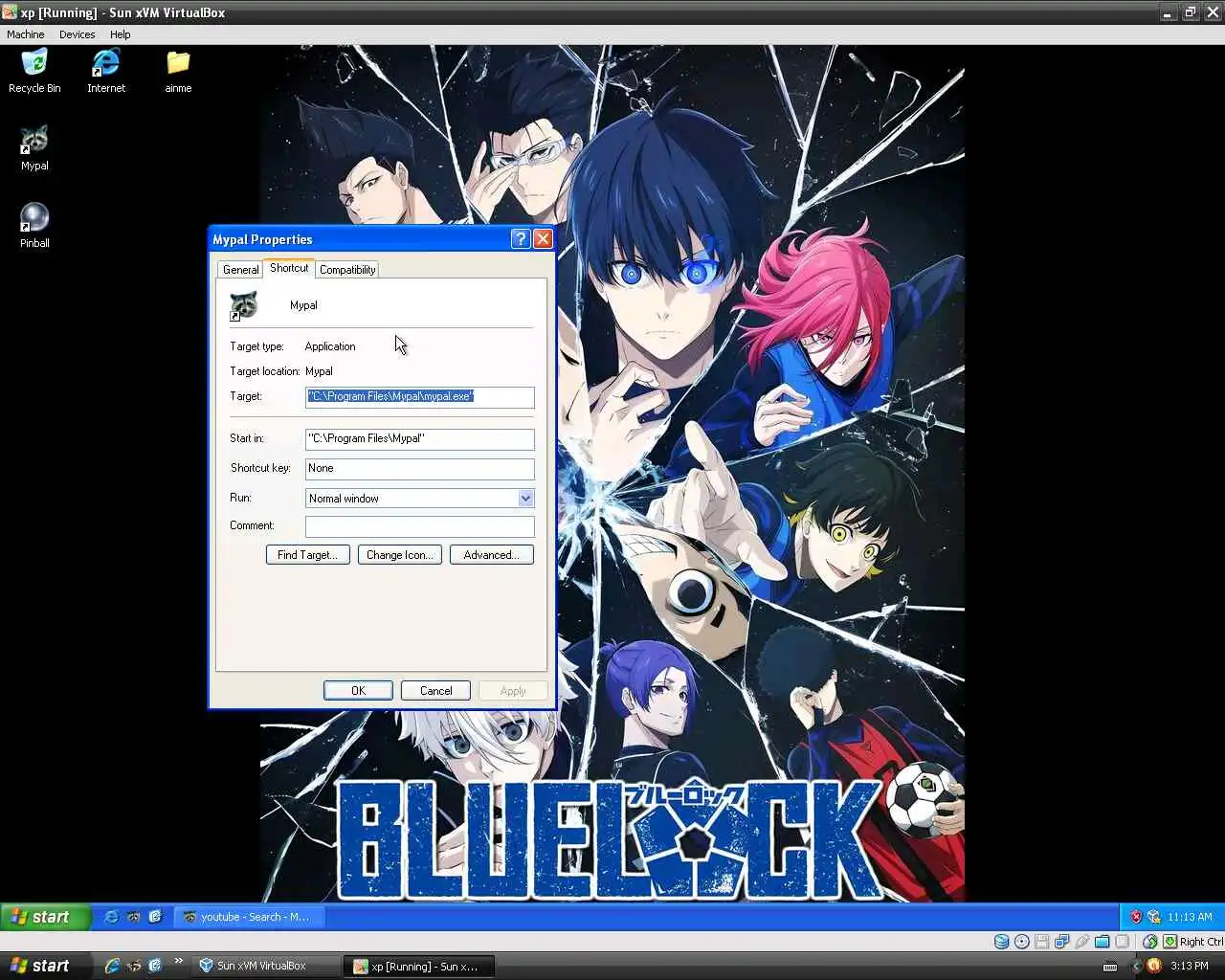Image resolution: width=1225 pixels, height=980 pixels.
Task: Launch Internet Explorer from XP quick launch
Action: click(x=111, y=917)
